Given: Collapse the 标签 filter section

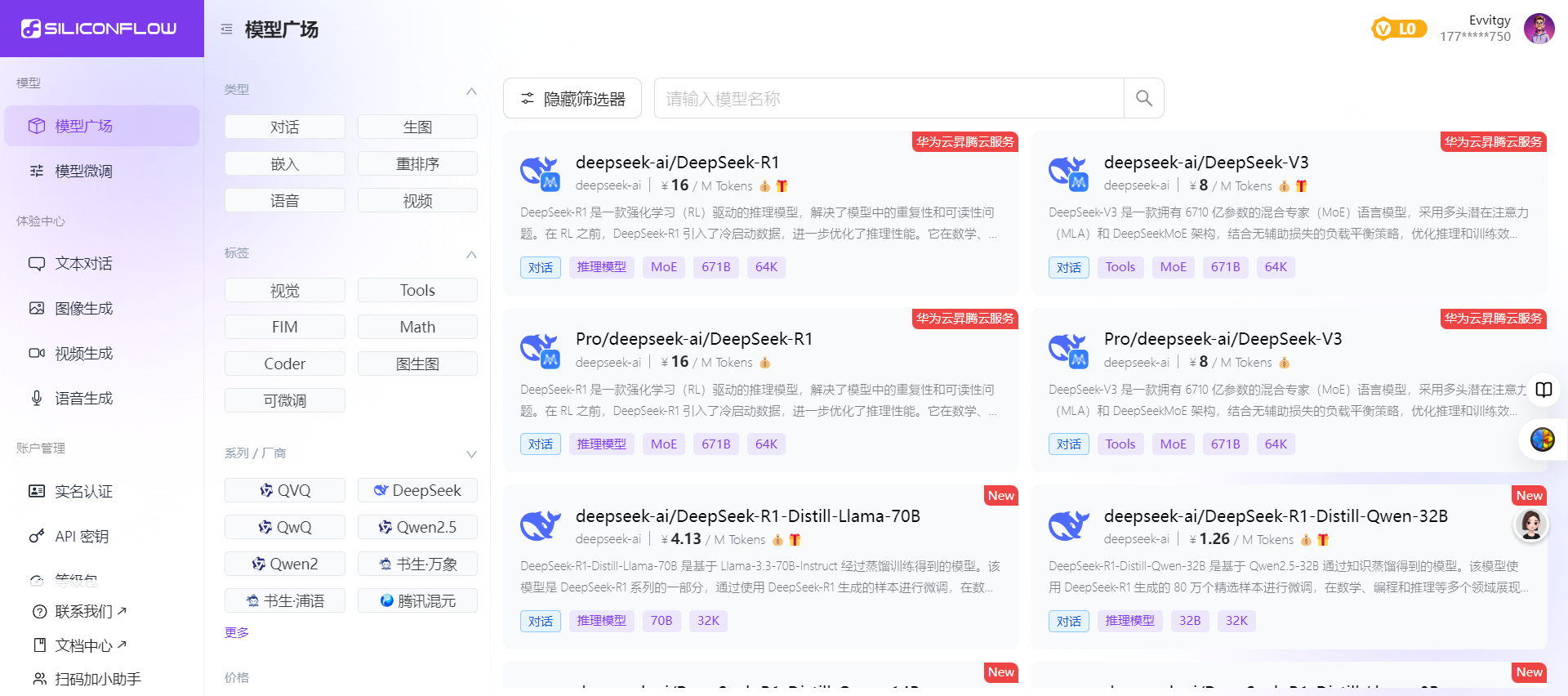Looking at the screenshot, I should 471,254.
